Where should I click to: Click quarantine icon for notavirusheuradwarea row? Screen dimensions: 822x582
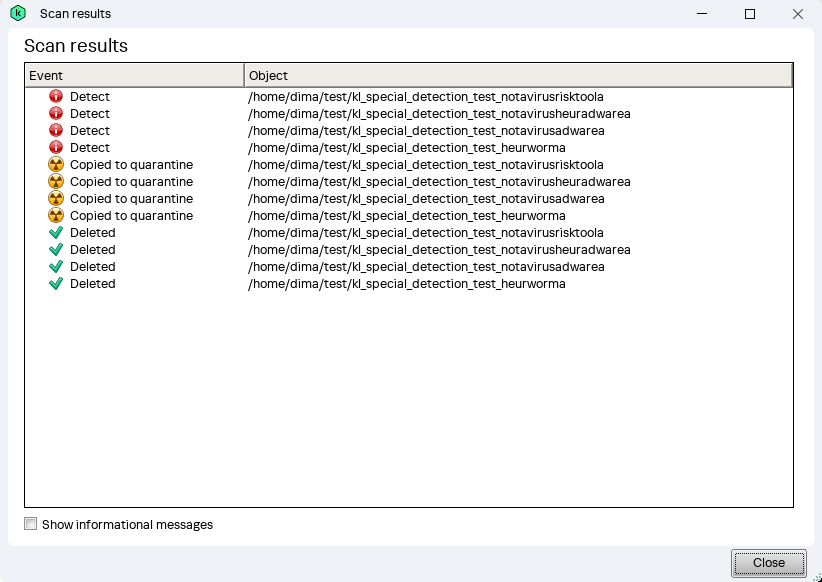56,182
